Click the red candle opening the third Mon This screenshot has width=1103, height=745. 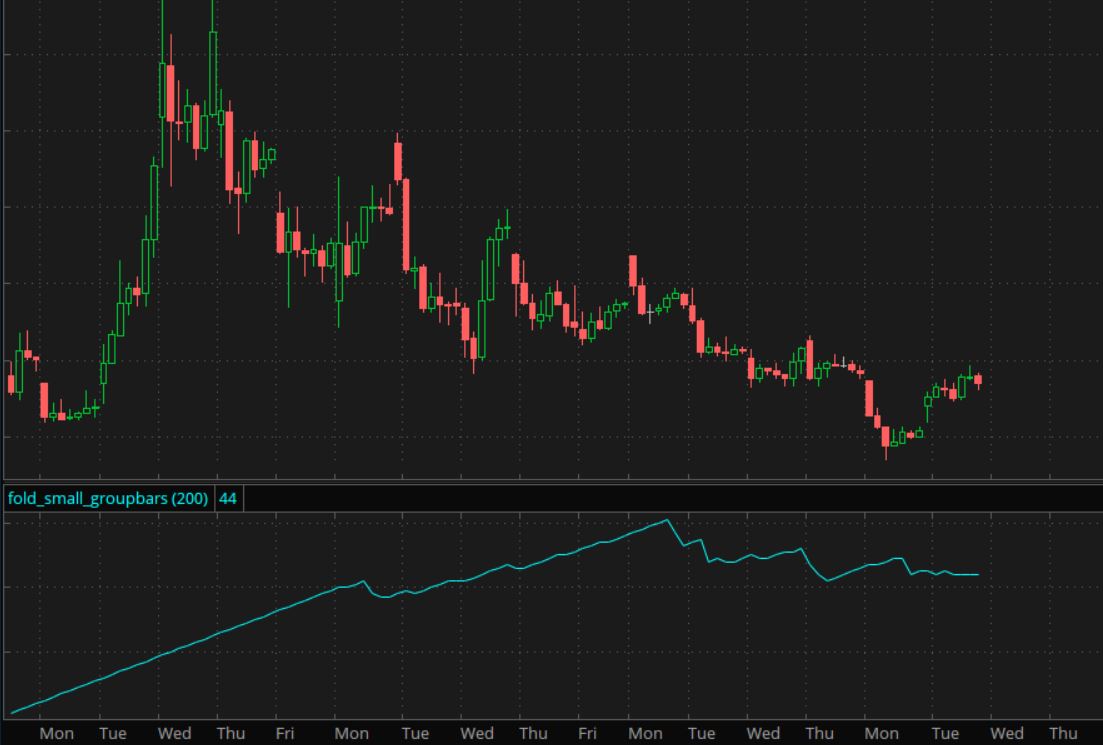click(x=633, y=271)
